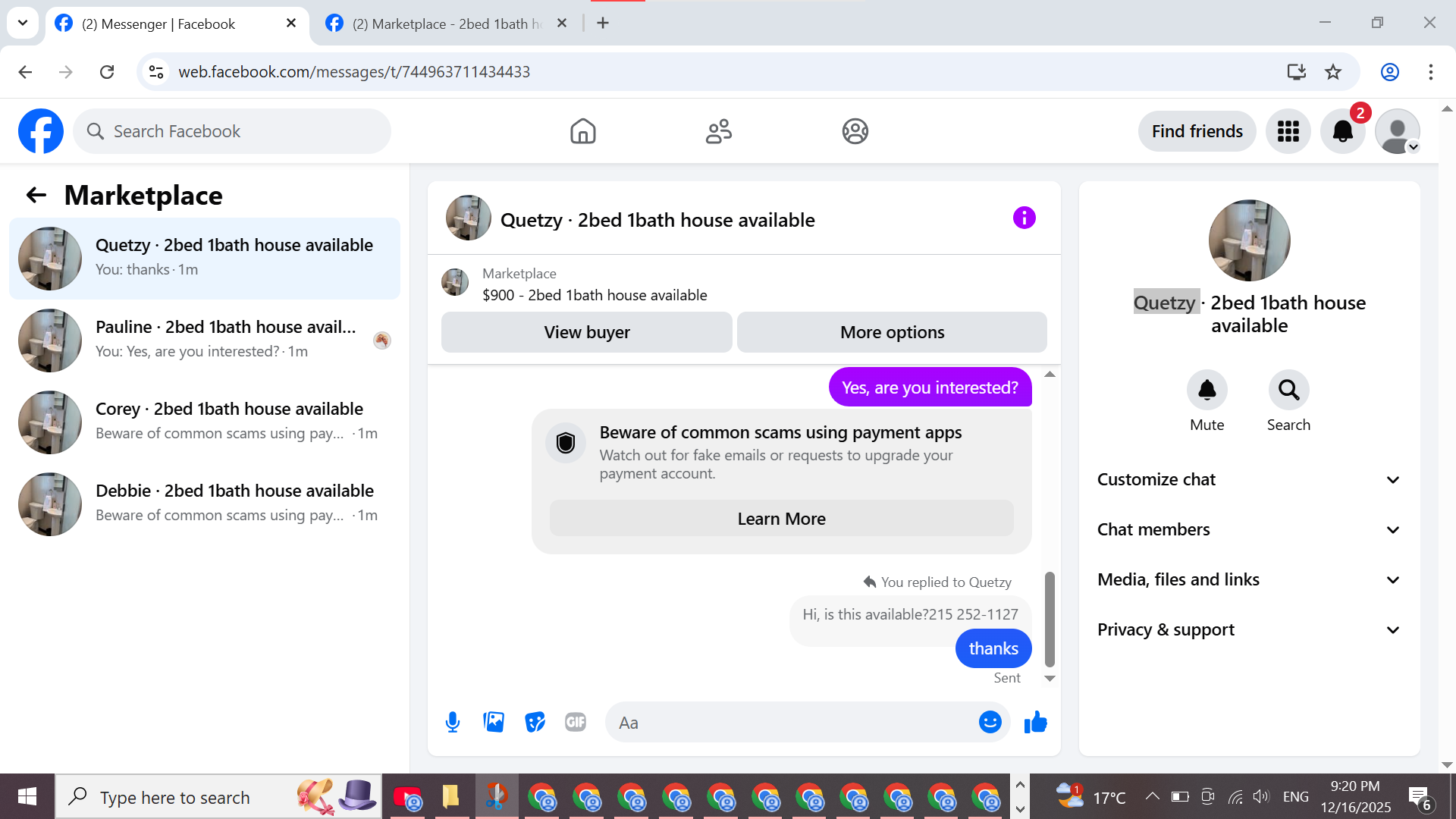
Task: Open the apps grid menu icon
Action: 1288,131
